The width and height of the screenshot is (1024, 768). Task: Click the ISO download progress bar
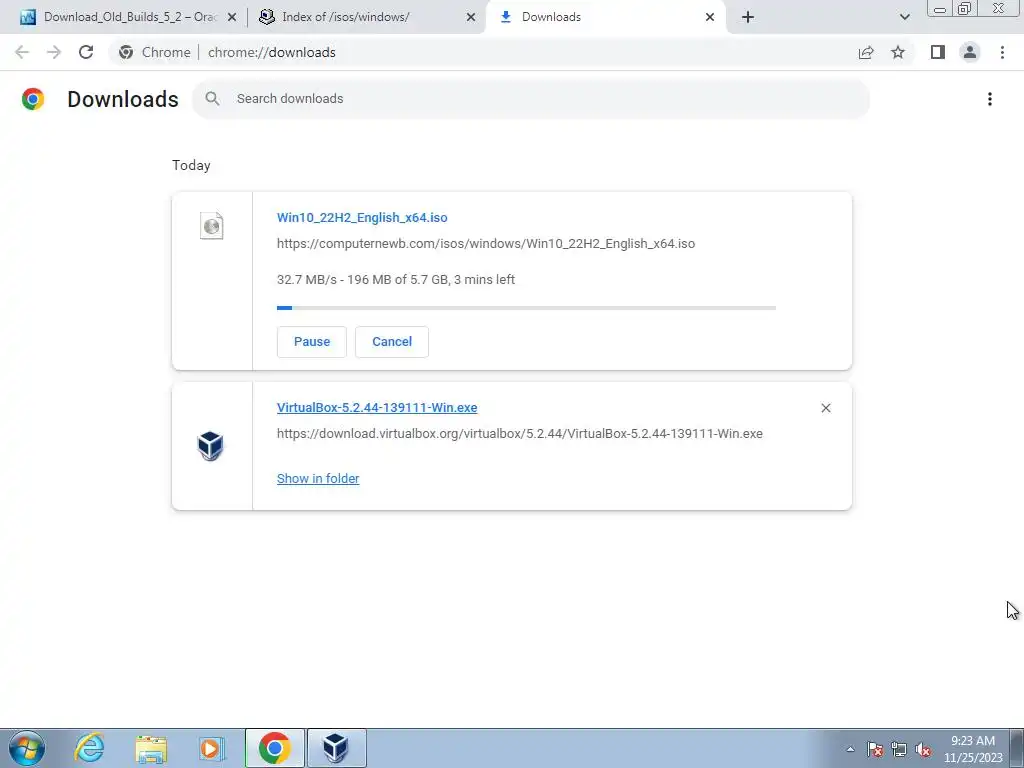pyautogui.click(x=526, y=308)
